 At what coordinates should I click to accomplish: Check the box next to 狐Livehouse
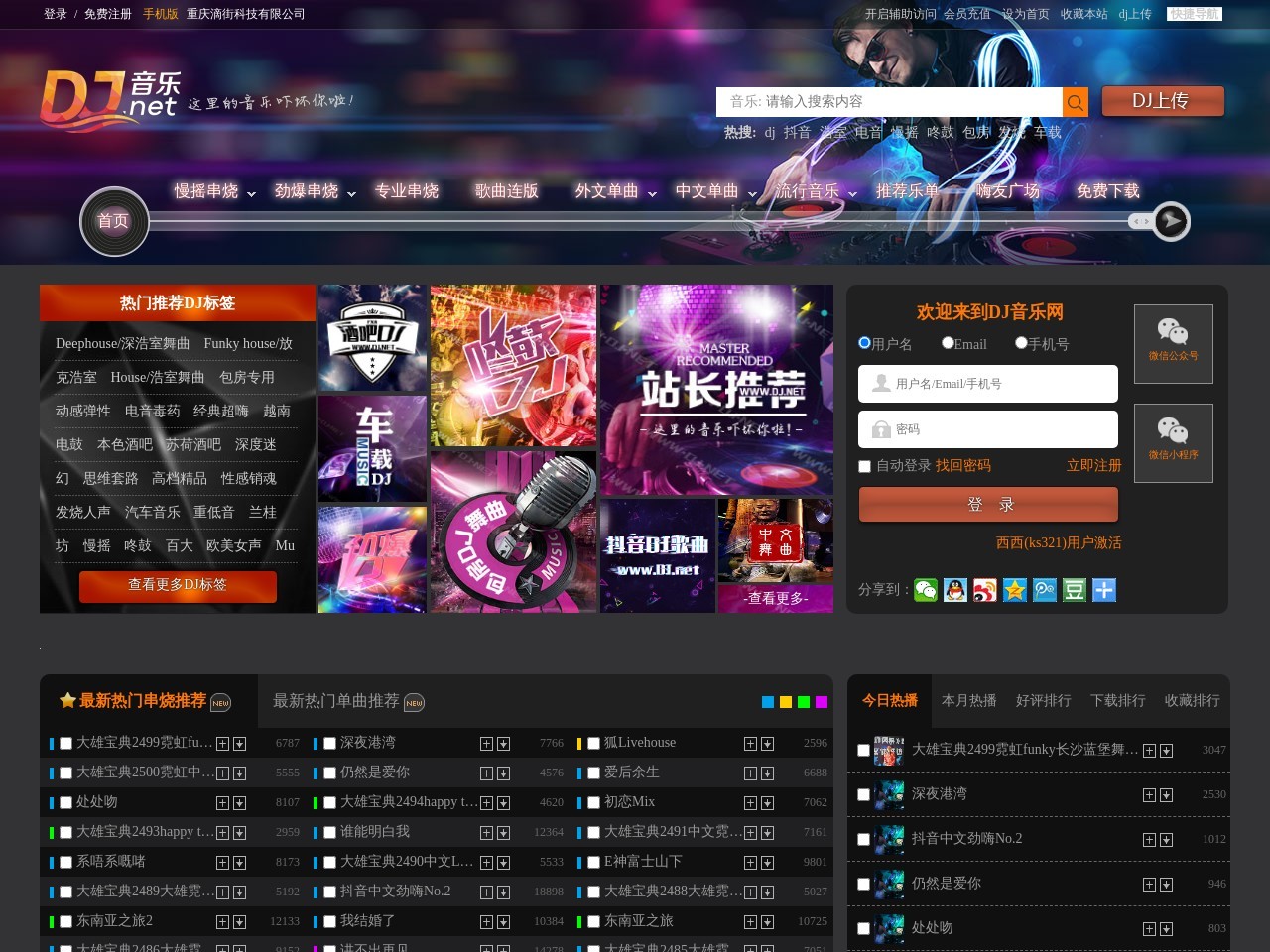pos(593,743)
